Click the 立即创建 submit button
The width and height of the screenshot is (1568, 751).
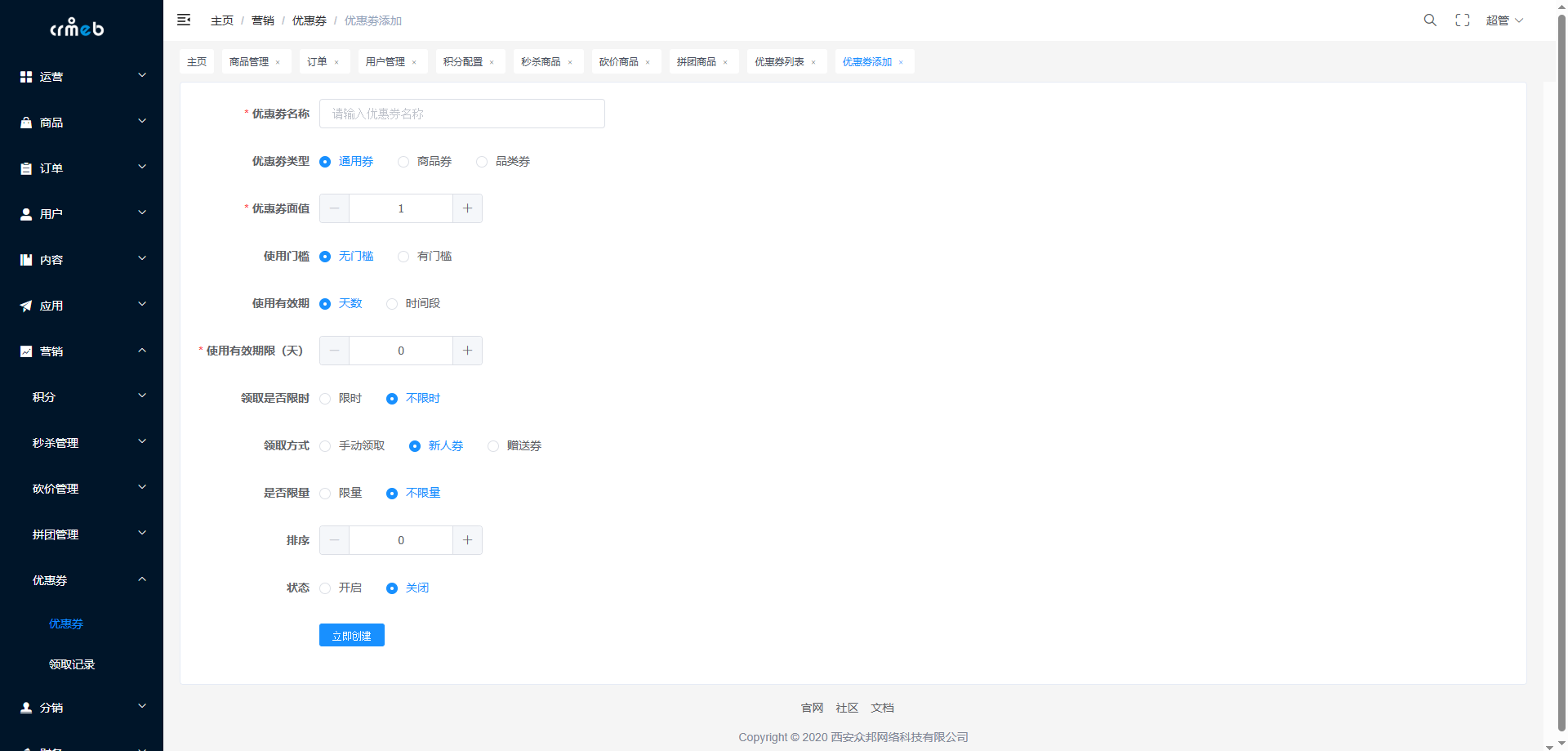(x=351, y=635)
